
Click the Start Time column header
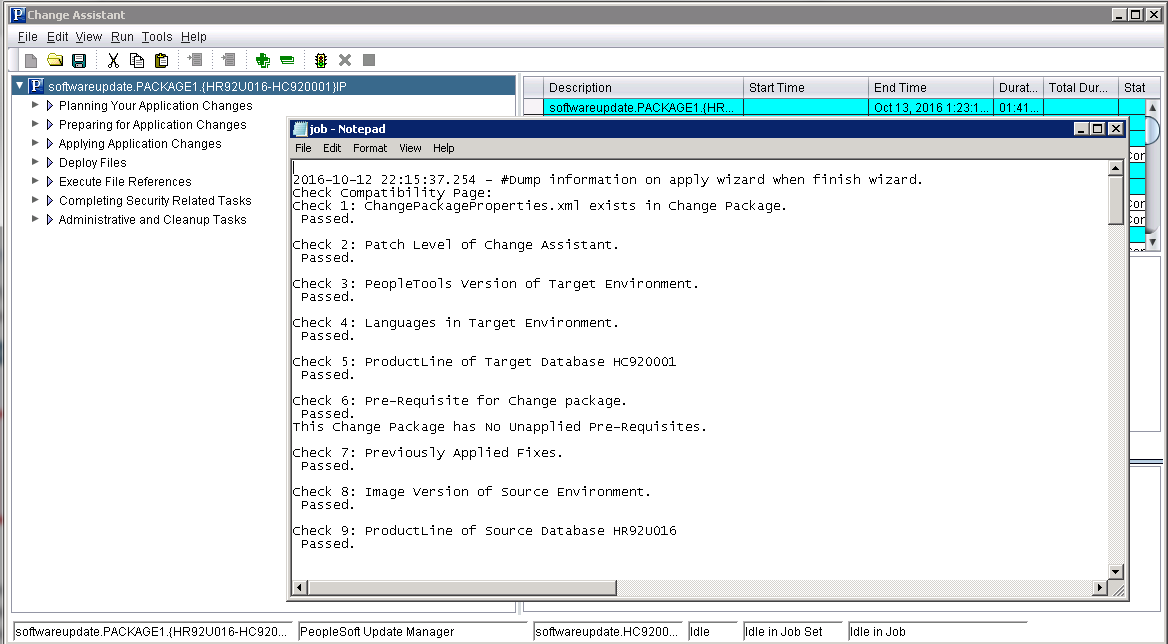tap(806, 87)
